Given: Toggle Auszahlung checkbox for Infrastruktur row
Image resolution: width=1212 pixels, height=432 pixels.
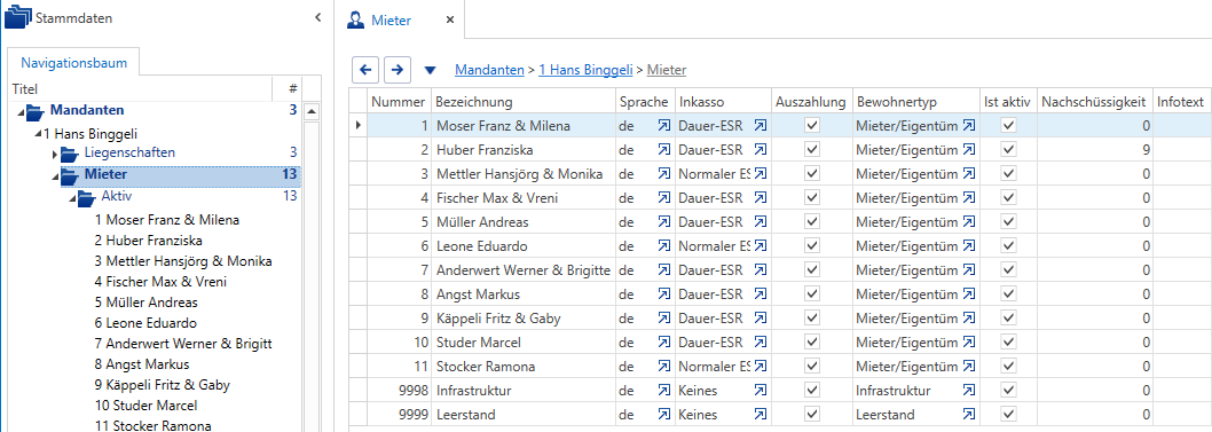Looking at the screenshot, I should 812,390.
